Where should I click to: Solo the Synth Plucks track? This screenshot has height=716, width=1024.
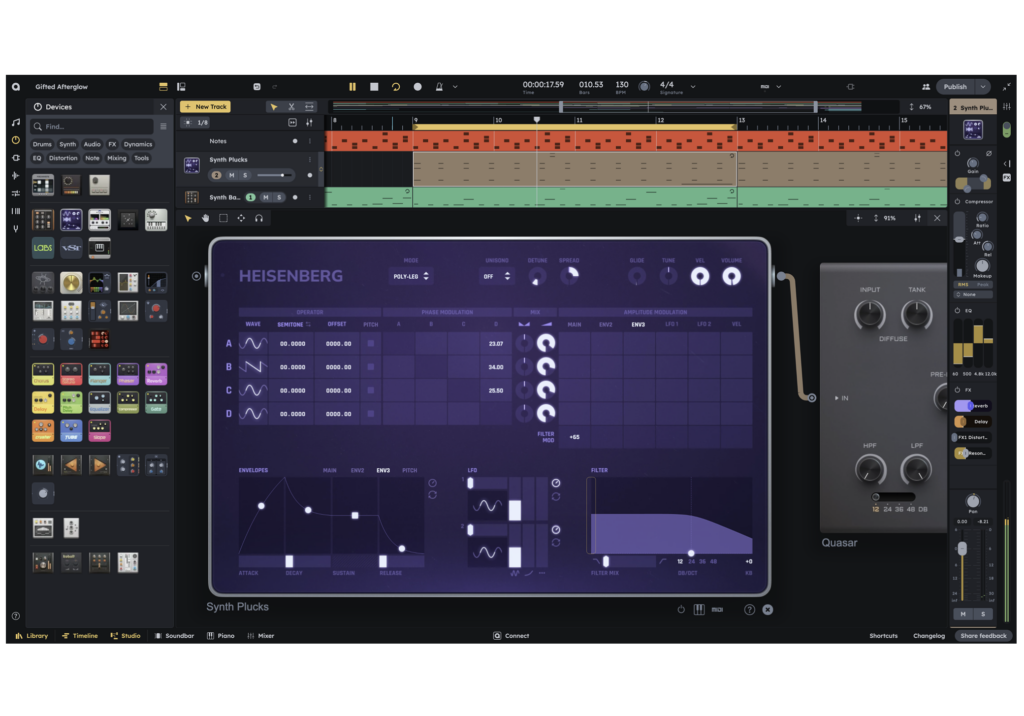245,175
